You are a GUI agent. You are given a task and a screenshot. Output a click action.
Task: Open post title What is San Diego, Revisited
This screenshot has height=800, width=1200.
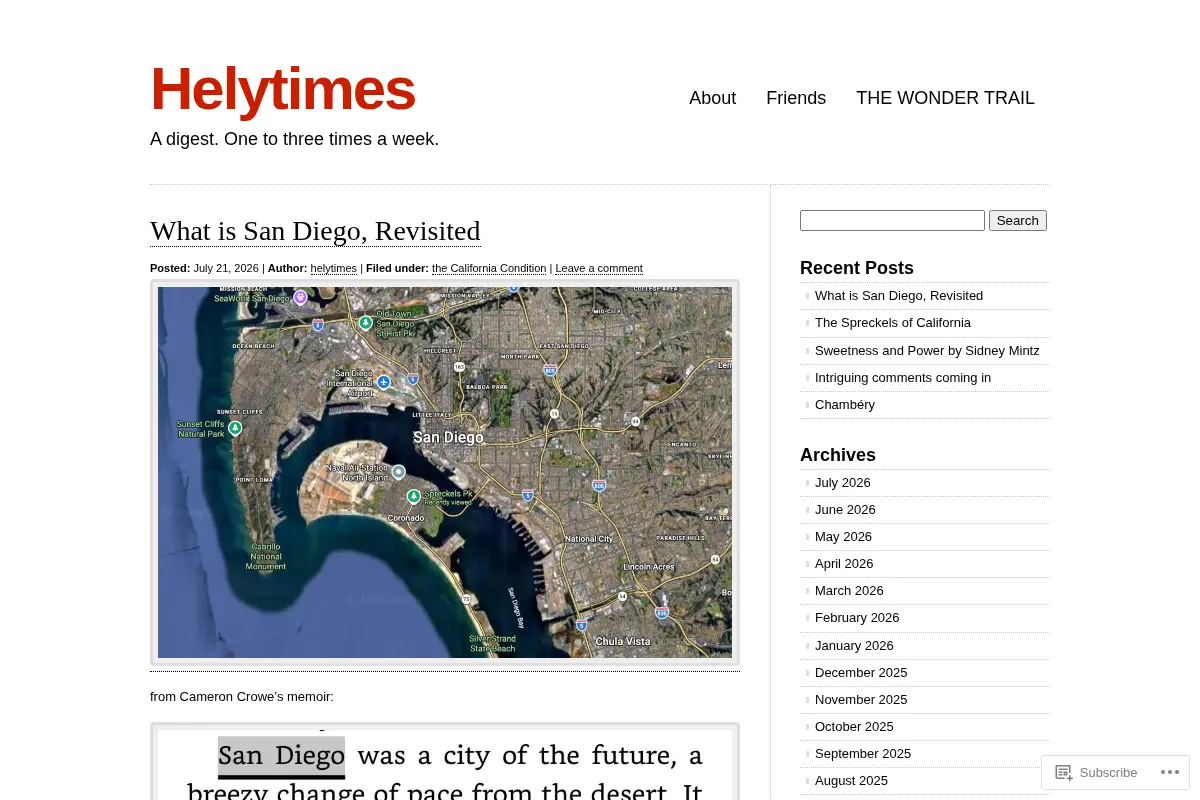coord(315,231)
